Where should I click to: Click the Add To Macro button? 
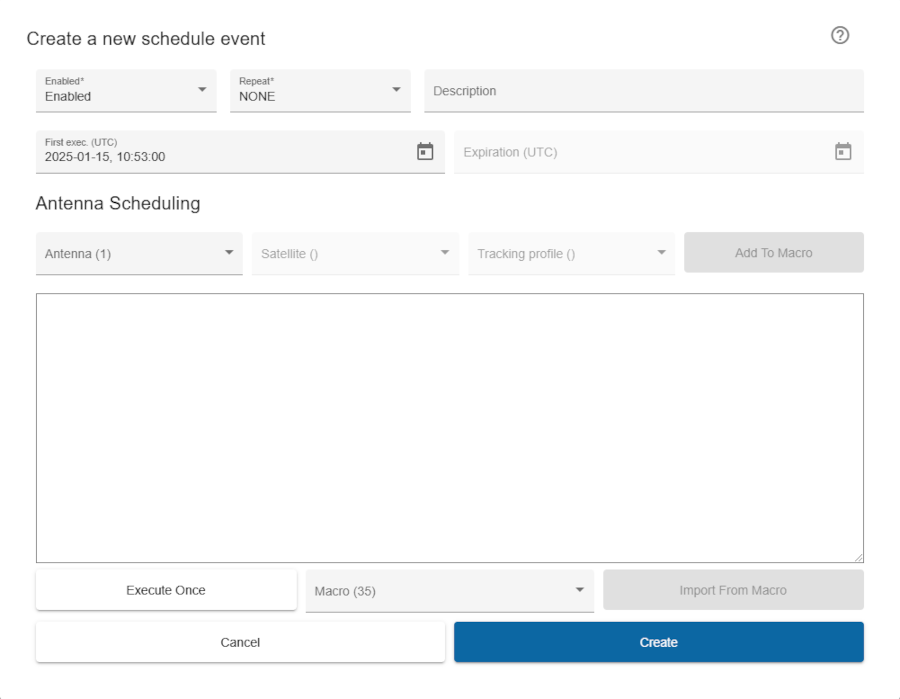[x=773, y=252]
